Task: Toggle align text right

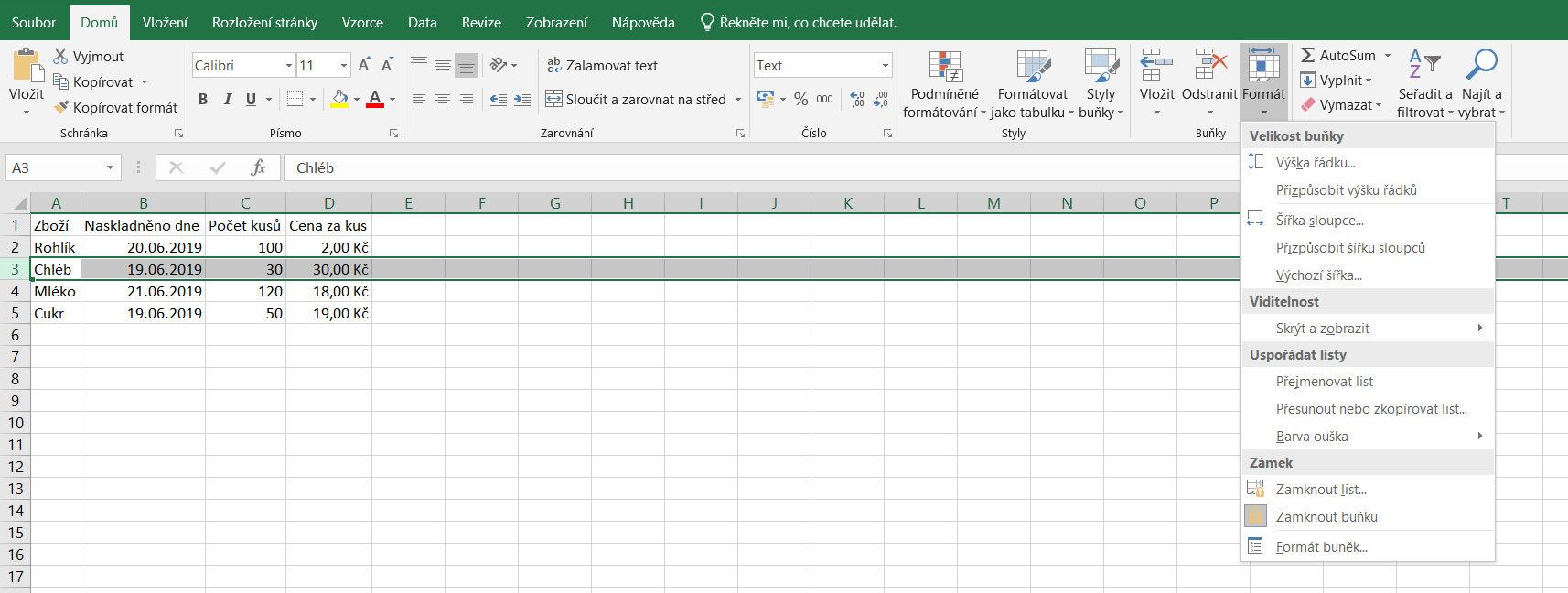Action: click(467, 99)
